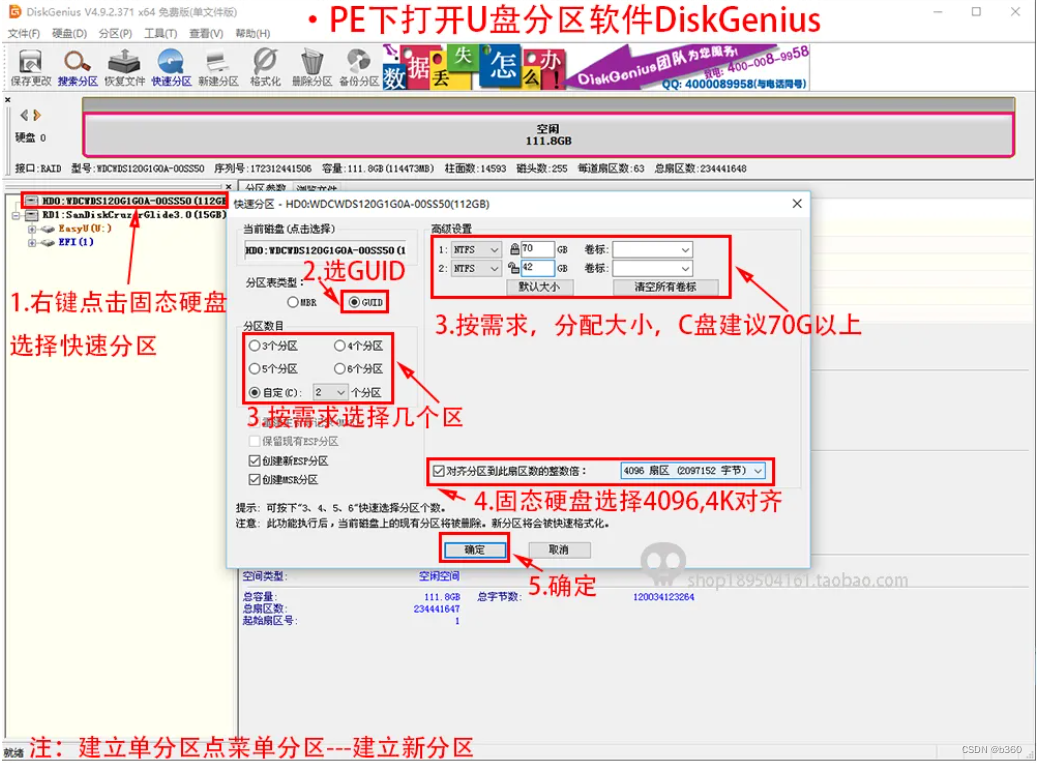Select RD1:SanDiskCruzerGlide3.0 disk in tree
The image size is (1037, 763).
click(134, 215)
